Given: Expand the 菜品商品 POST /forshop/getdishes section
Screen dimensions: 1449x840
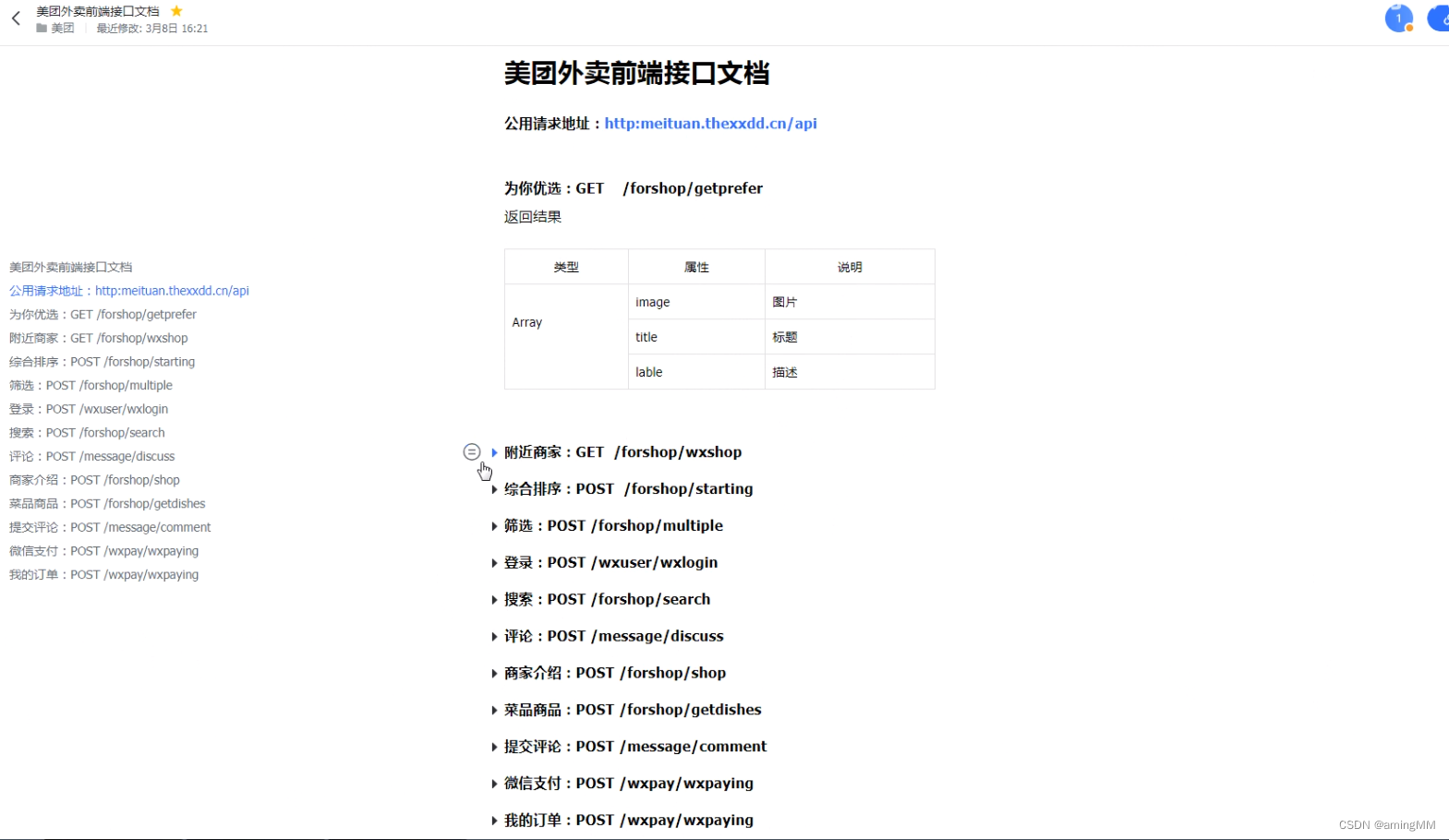Looking at the screenshot, I should click(x=494, y=711).
